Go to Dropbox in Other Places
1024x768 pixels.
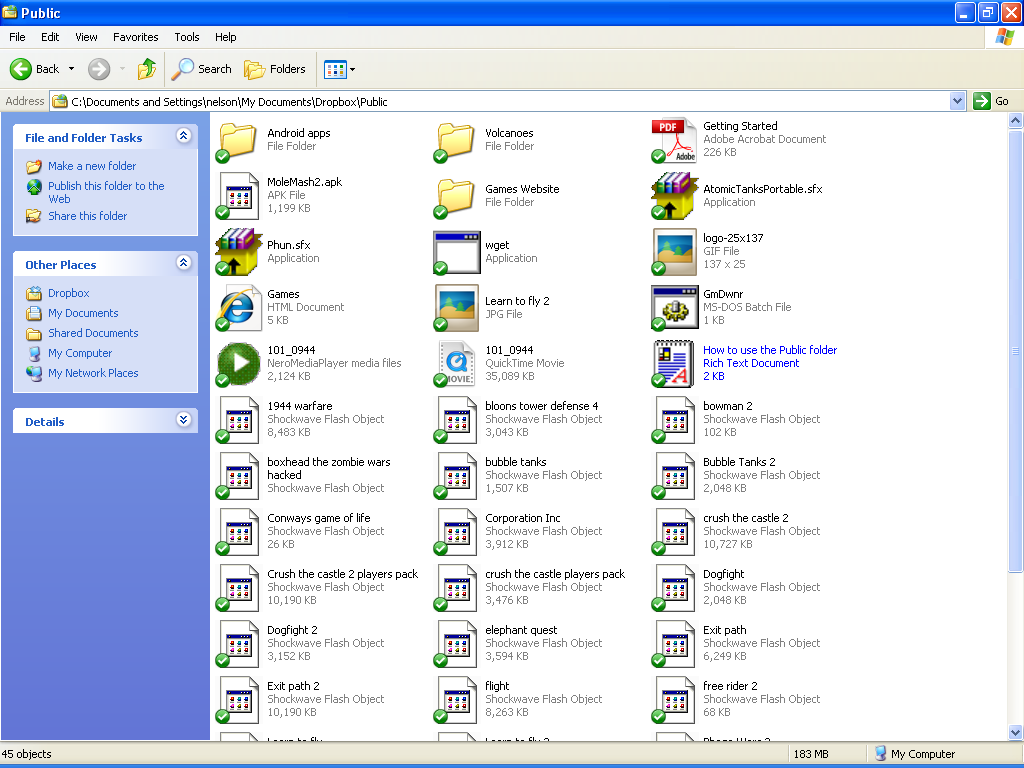coord(69,293)
